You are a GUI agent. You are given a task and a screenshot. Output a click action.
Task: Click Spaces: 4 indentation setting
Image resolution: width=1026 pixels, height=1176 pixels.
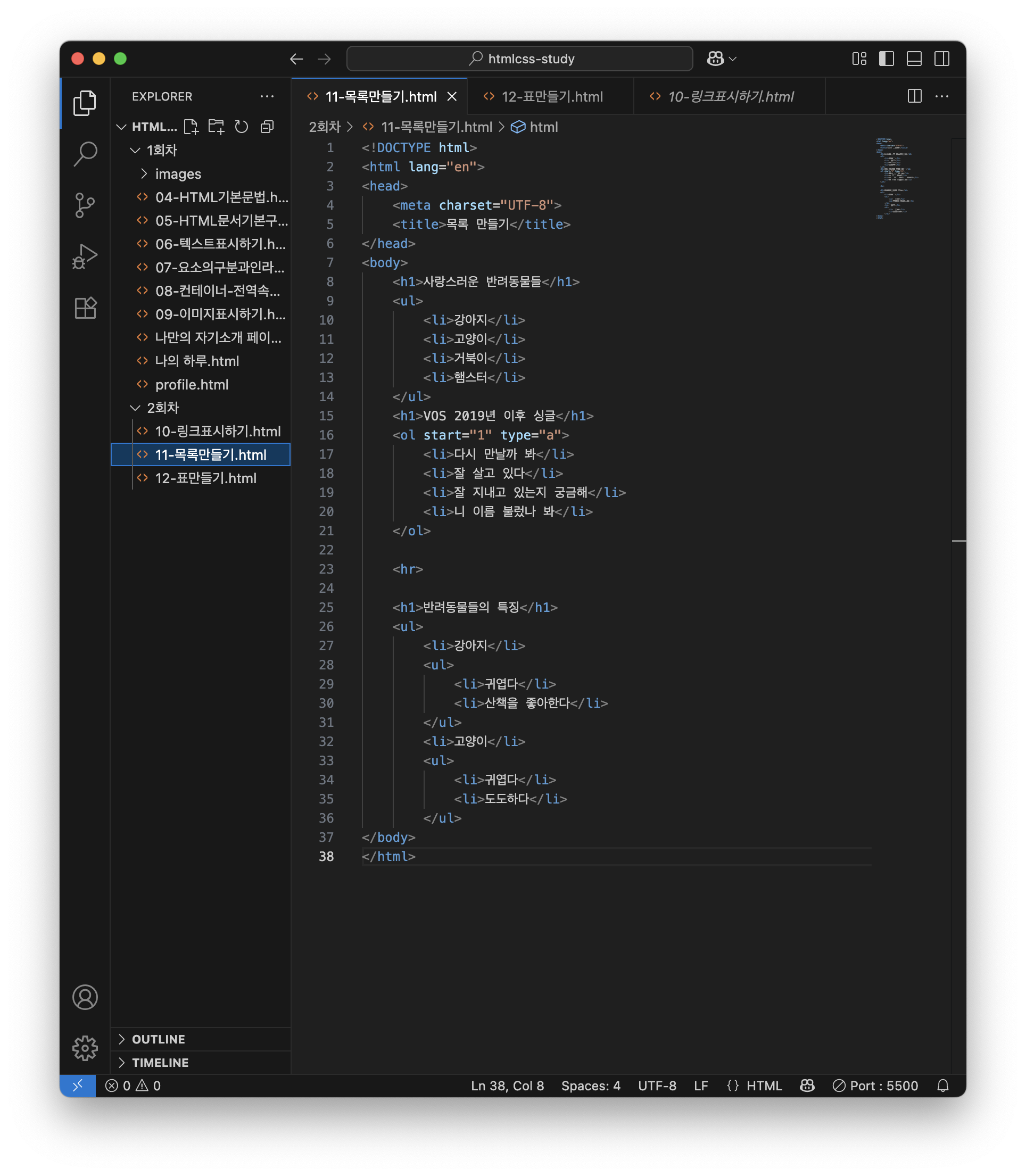click(590, 1086)
